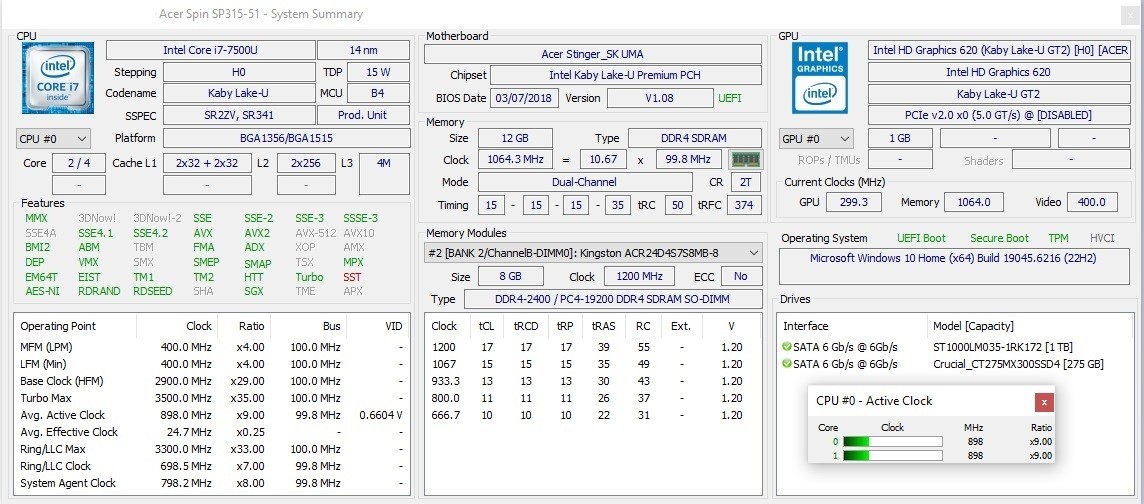The width and height of the screenshot is (1144, 504).
Task: Click the 666.7 clock timing row
Action: coord(592,415)
